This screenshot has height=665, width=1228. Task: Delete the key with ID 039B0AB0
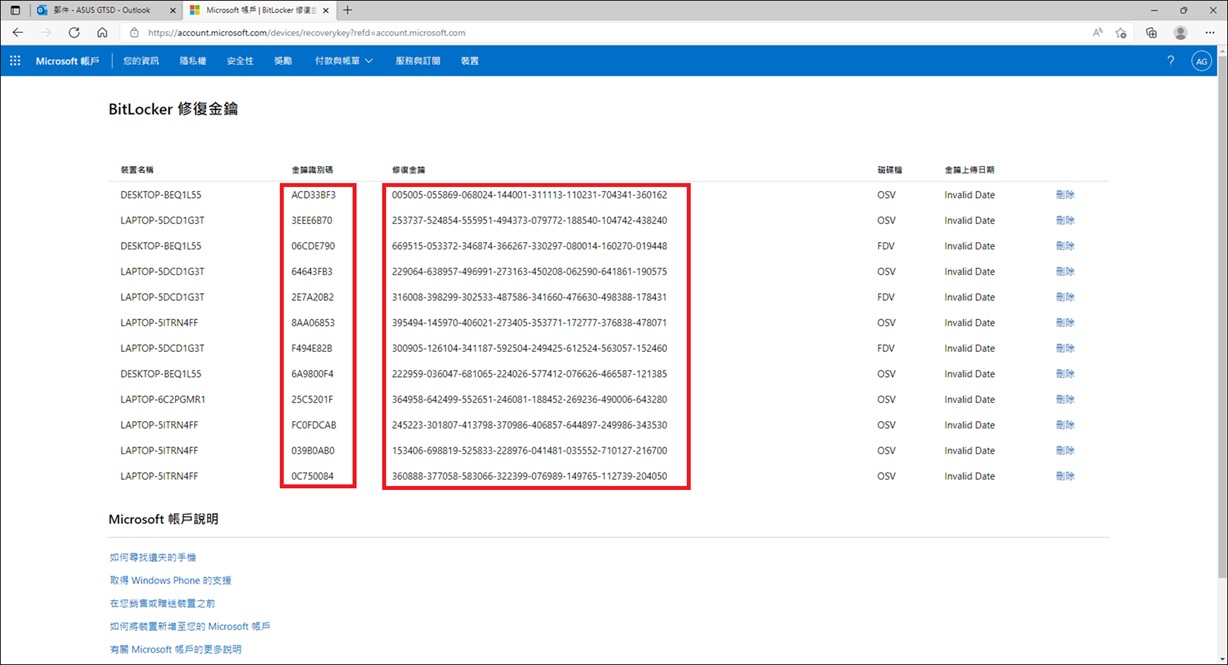1065,451
